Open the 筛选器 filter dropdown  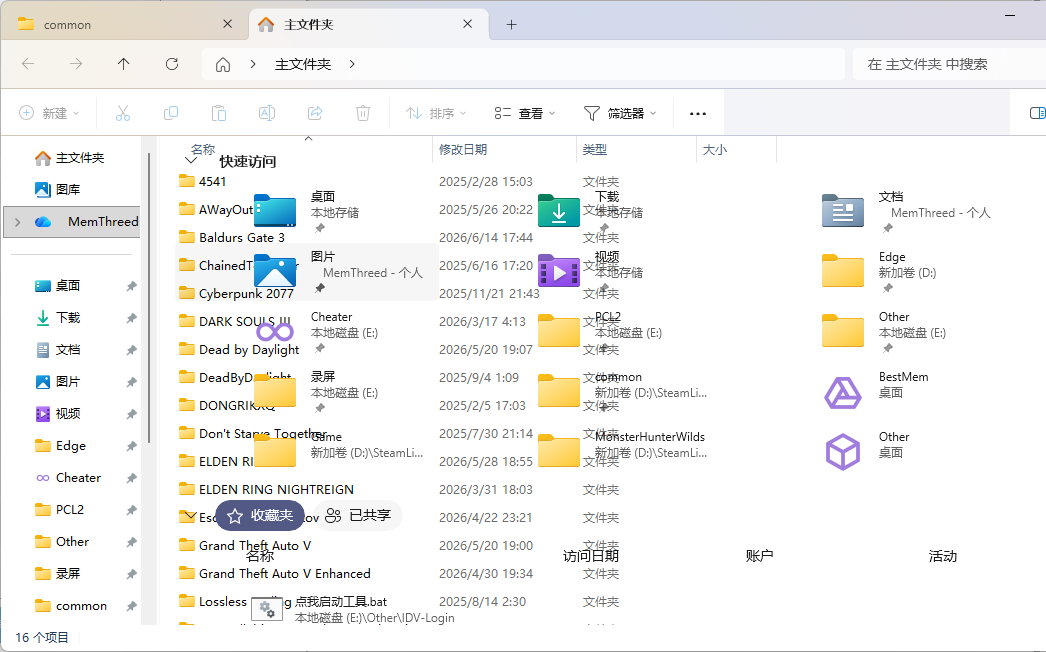pos(620,113)
